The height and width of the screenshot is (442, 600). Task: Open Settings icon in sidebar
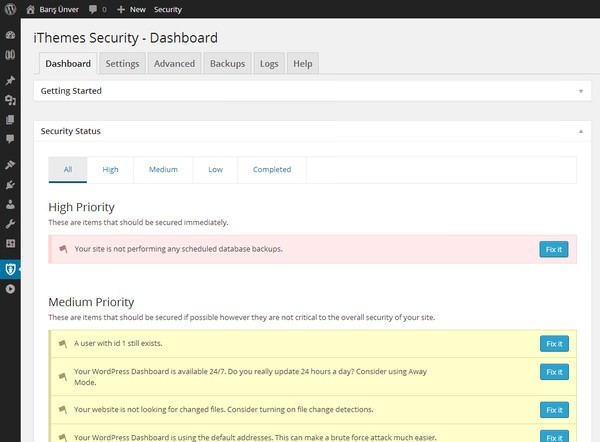10,243
